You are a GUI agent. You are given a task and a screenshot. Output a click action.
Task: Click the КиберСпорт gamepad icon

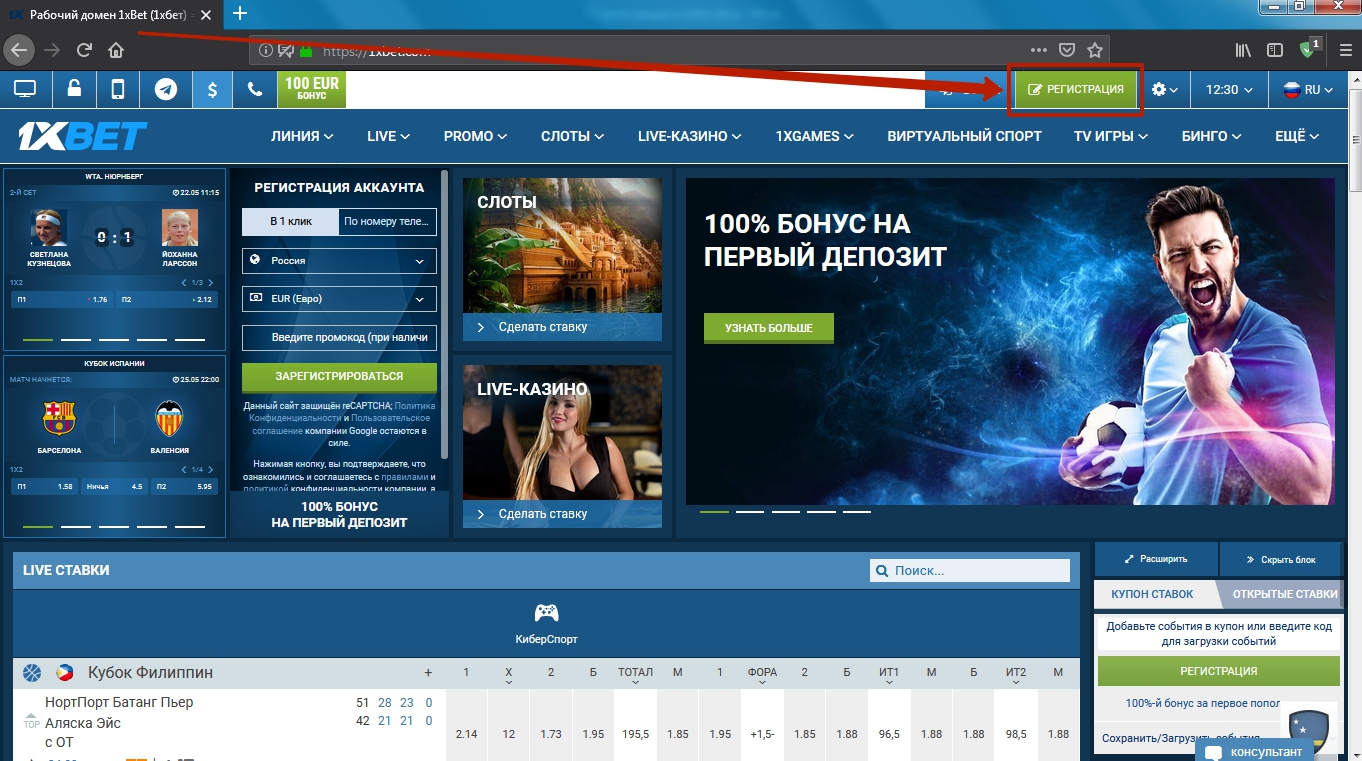point(546,613)
